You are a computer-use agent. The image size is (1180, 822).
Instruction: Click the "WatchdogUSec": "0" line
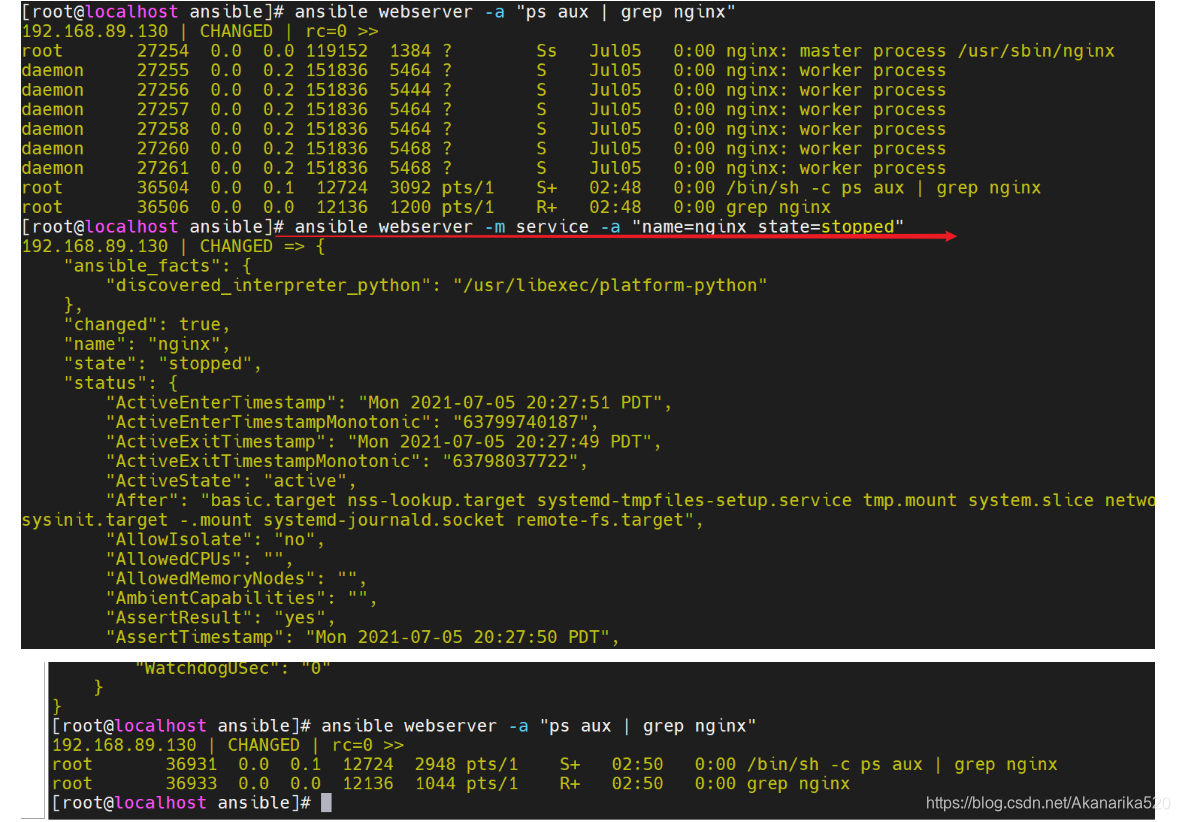point(233,668)
